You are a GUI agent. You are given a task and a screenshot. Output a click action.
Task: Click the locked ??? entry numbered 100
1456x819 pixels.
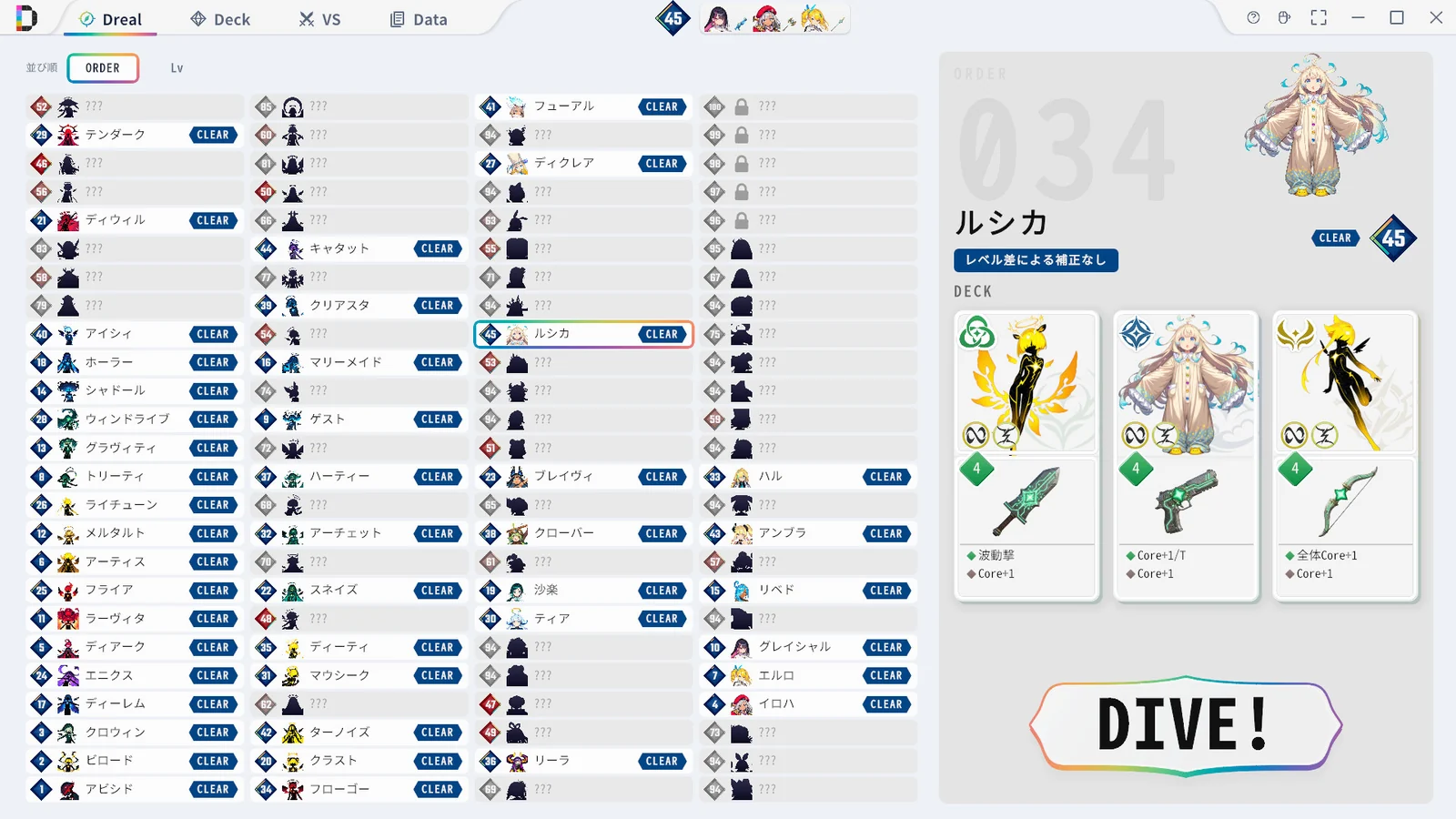pyautogui.click(x=808, y=106)
